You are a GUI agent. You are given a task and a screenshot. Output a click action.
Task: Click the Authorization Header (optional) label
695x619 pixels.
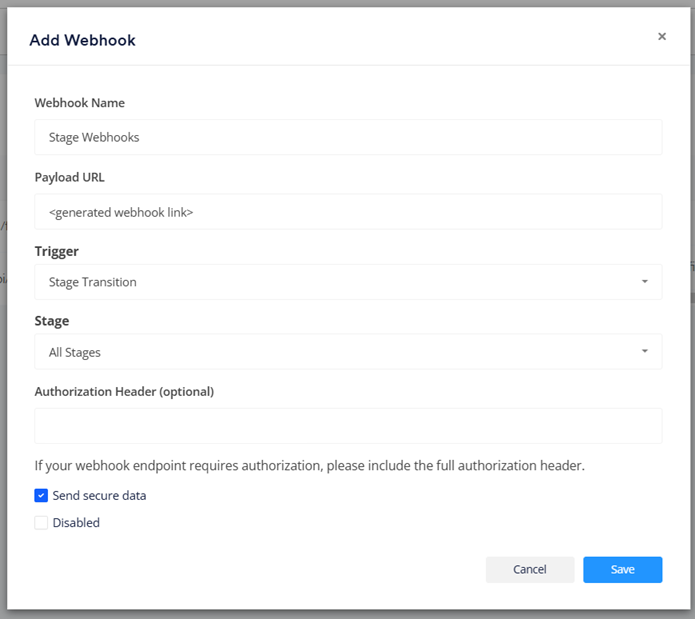click(124, 392)
